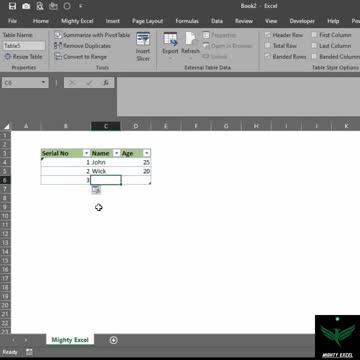This screenshot has height=360, width=360.
Task: Enable the Banded Columns checkbox
Action: [x=314, y=57]
